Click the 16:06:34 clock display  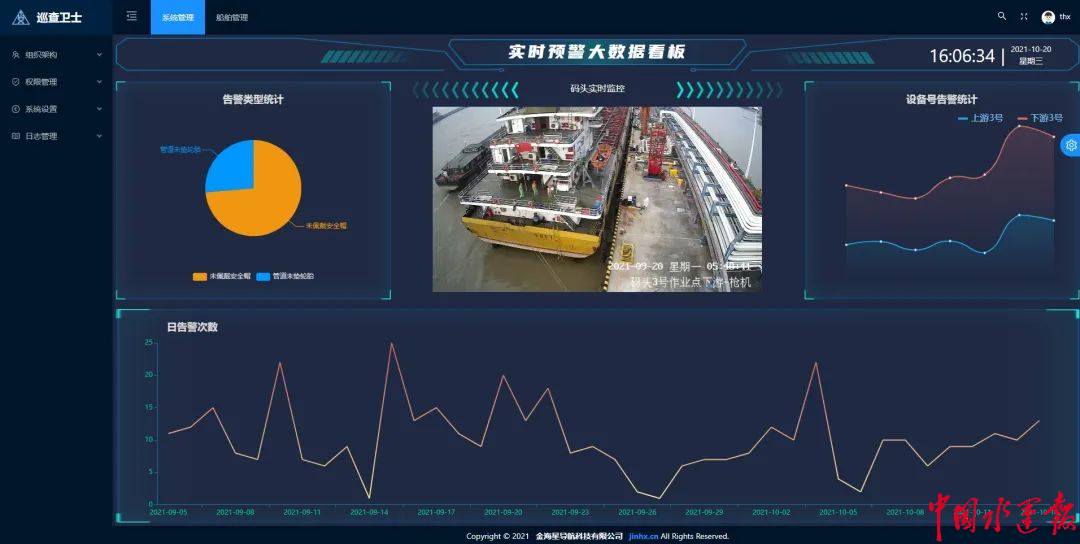pyautogui.click(x=962, y=56)
